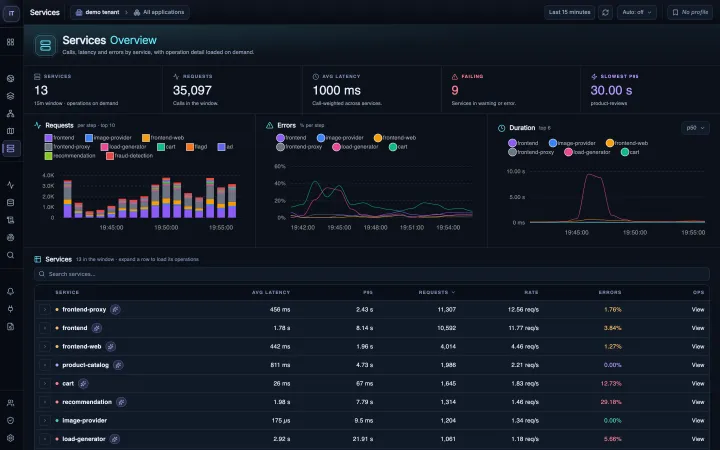Click the scroll logs icon in the sidebar
Viewport: 720px width, 450px height.
click(11, 220)
